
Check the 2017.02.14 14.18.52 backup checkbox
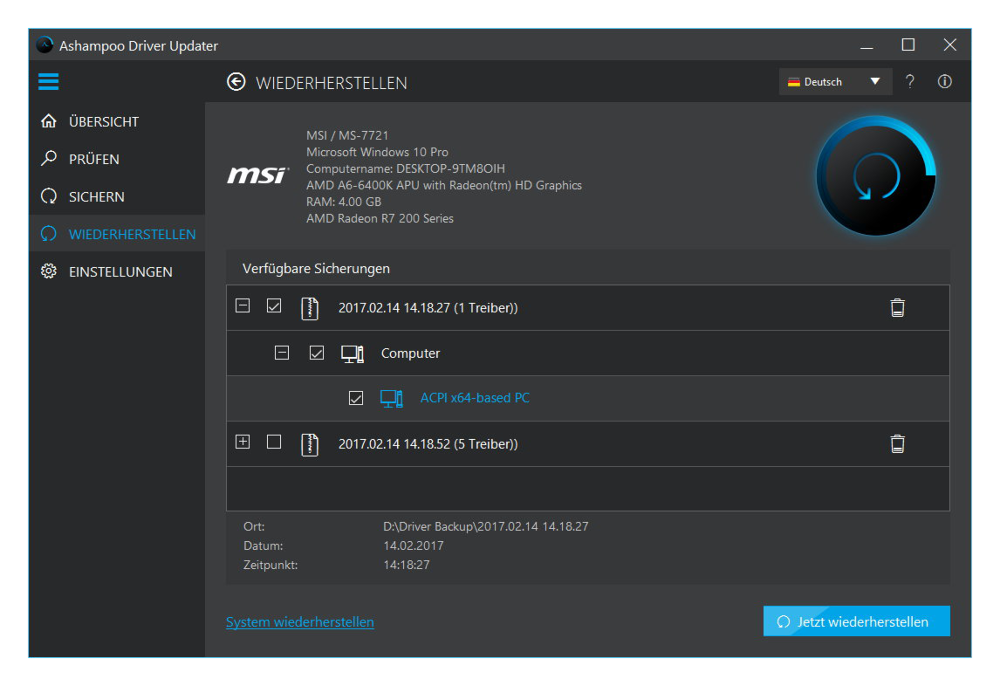point(274,442)
